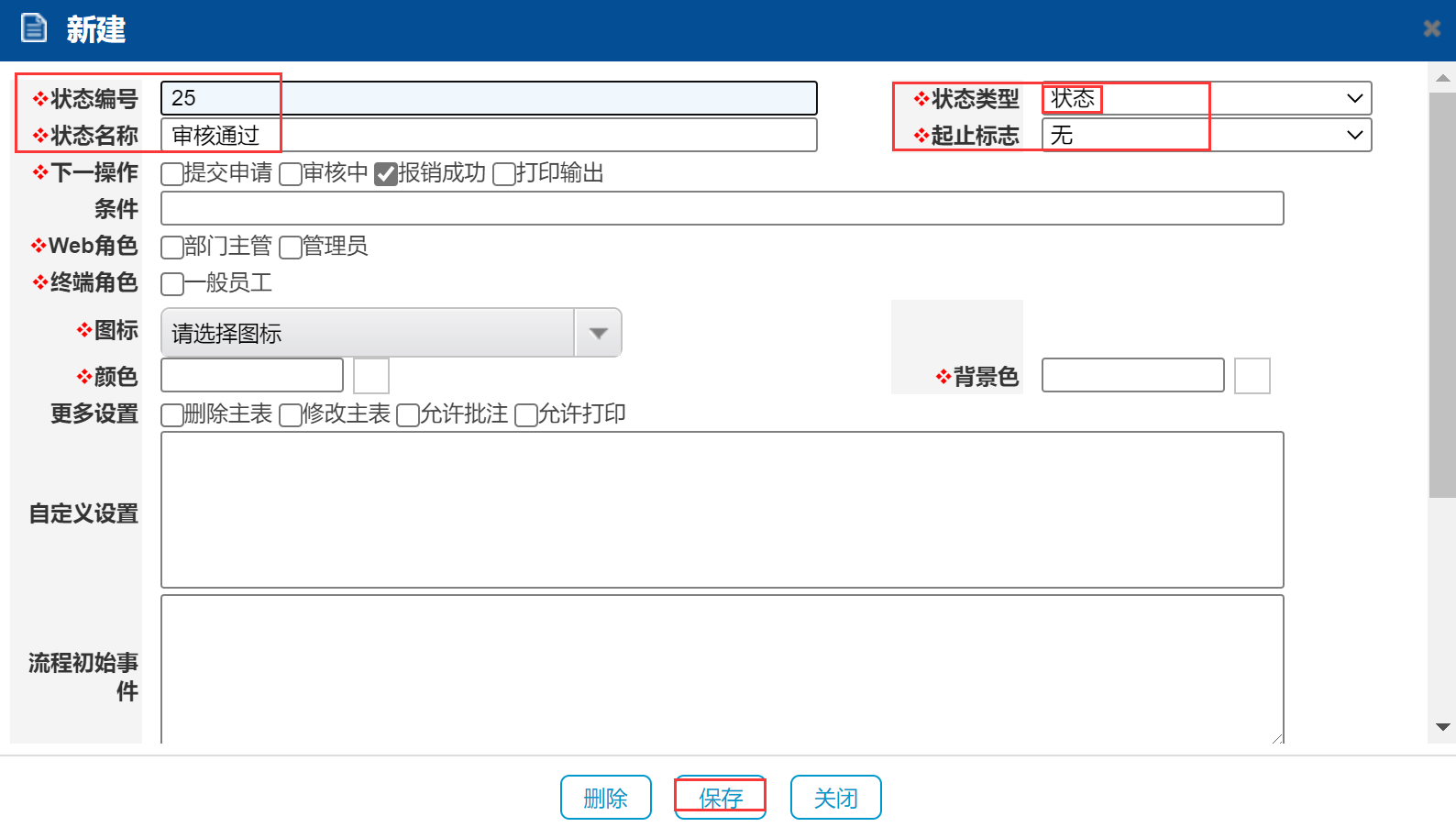1456x827 pixels.
Task: Focus the 条件 input field
Action: pyautogui.click(x=722, y=208)
